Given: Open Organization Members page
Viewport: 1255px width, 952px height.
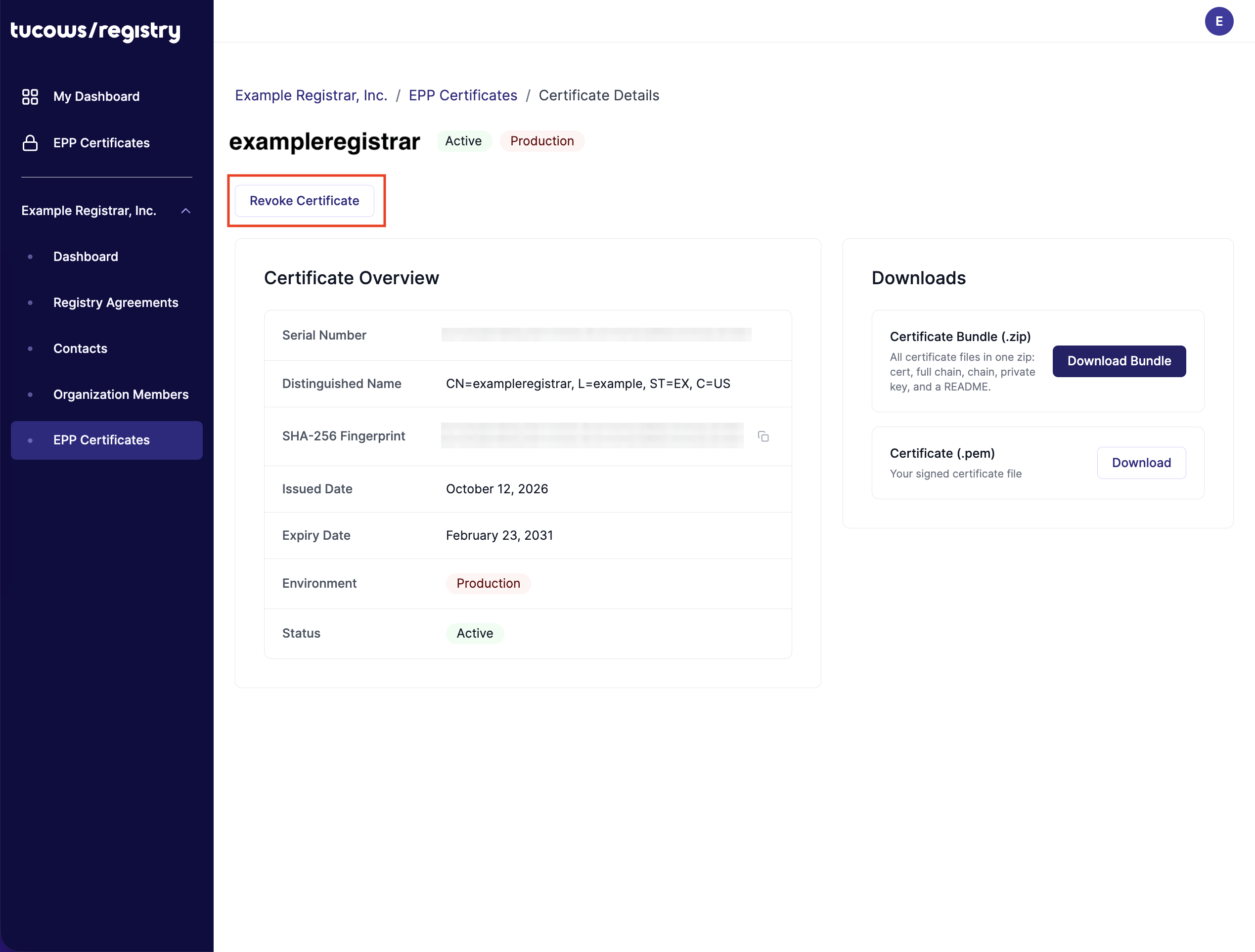Looking at the screenshot, I should (x=121, y=394).
